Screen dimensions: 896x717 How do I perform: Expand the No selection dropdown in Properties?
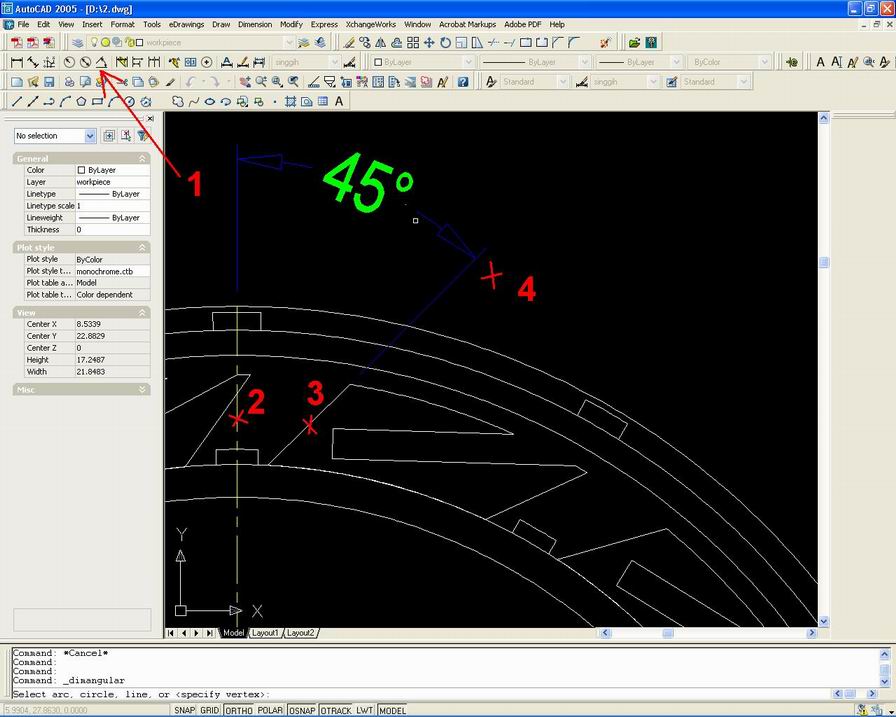point(90,136)
